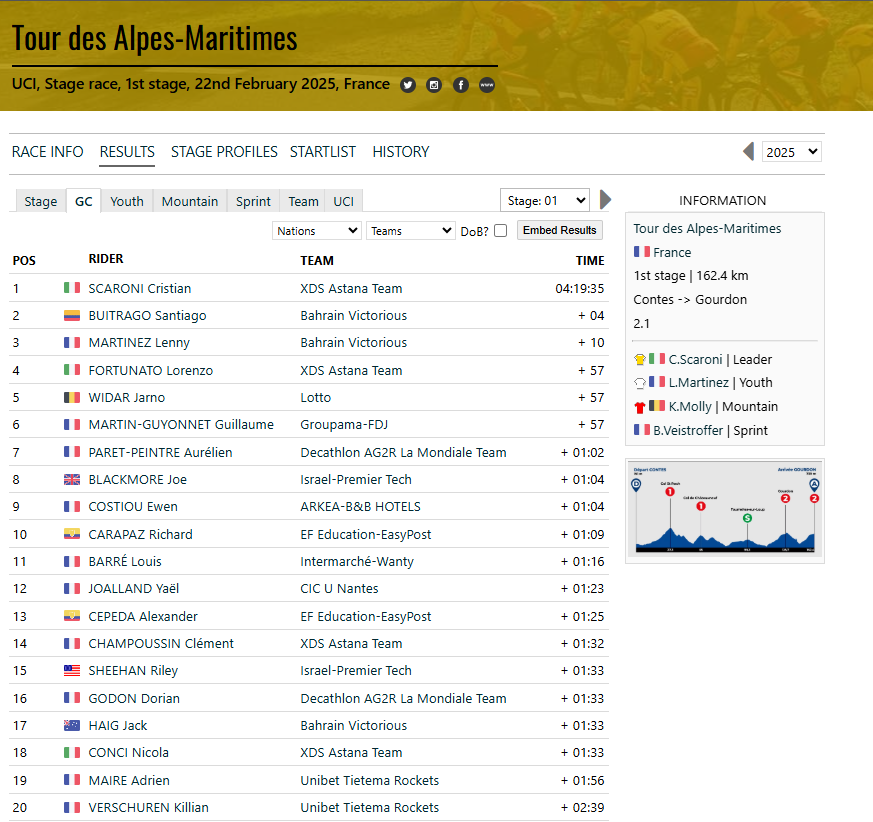Open K.Molly mountain link in Information
This screenshot has height=822, width=873.
[x=690, y=407]
